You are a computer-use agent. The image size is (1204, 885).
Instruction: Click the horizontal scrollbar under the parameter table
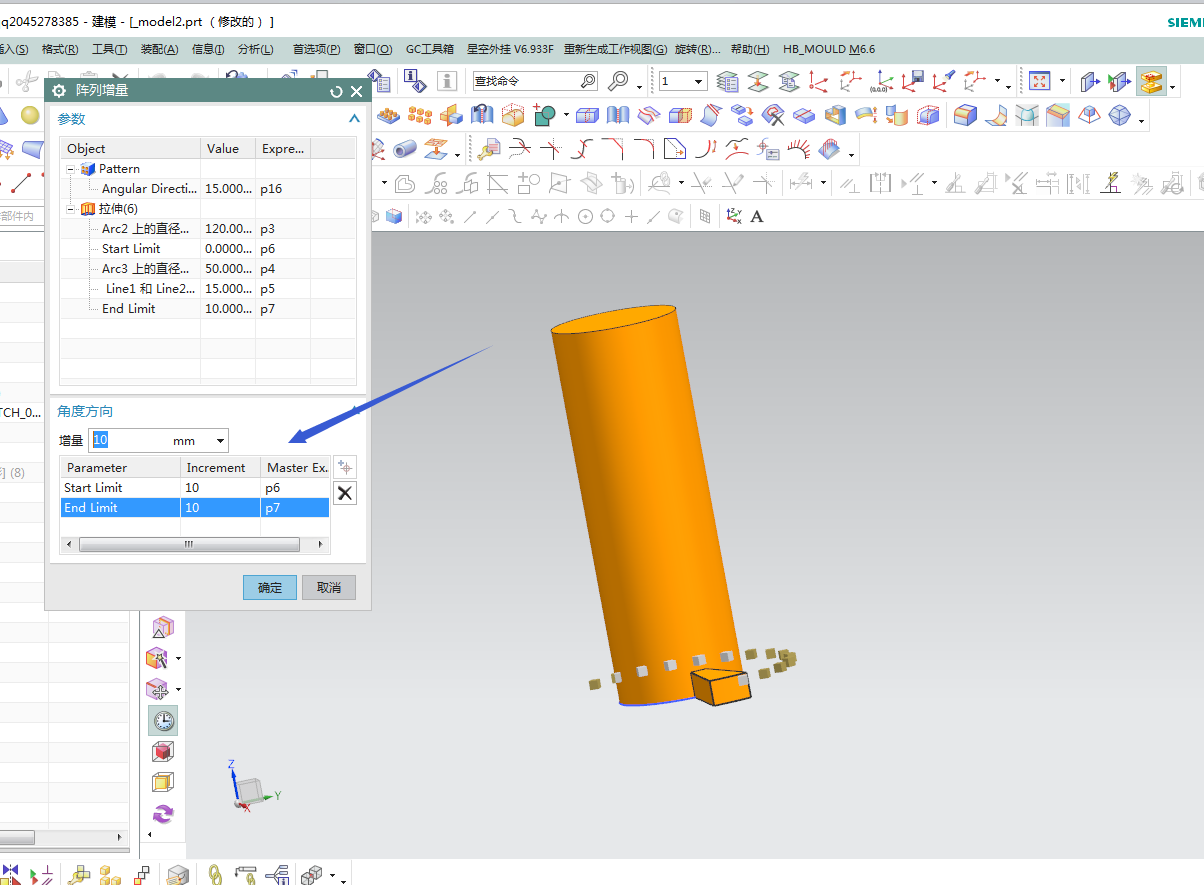point(189,545)
